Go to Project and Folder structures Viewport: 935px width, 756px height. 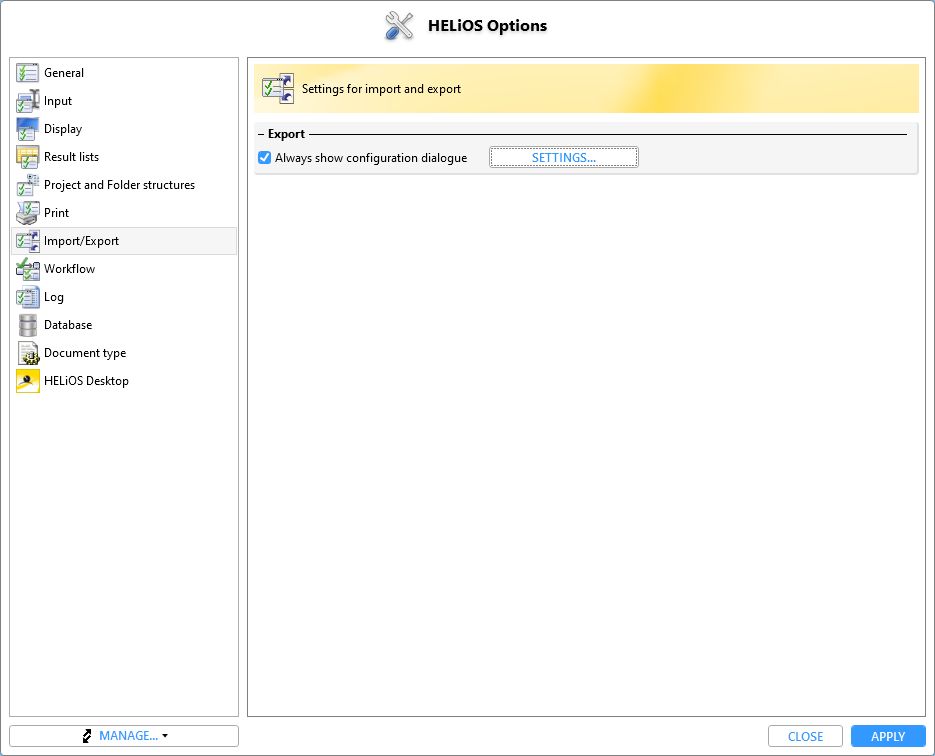119,185
